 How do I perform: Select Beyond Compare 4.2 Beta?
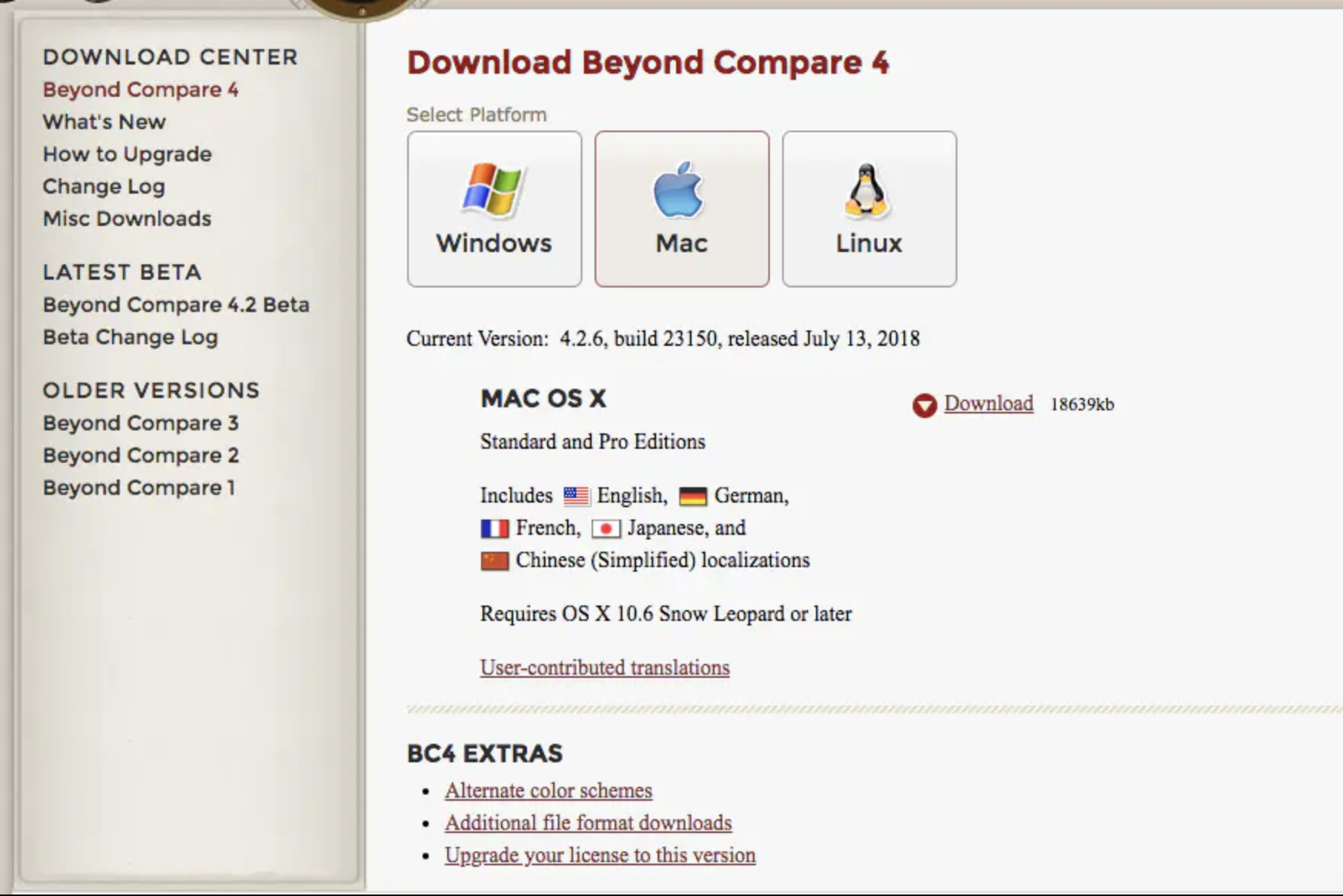(176, 304)
